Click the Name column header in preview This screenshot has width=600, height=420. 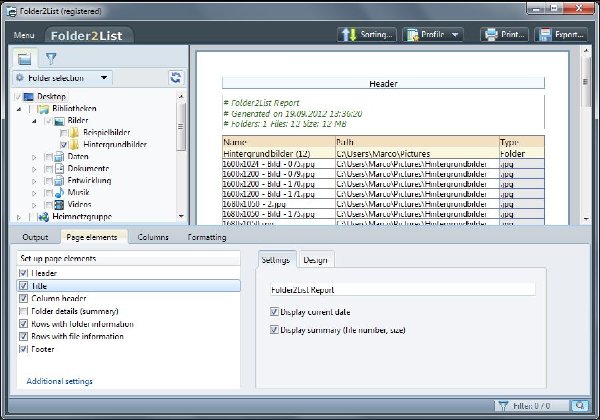pyautogui.click(x=279, y=142)
